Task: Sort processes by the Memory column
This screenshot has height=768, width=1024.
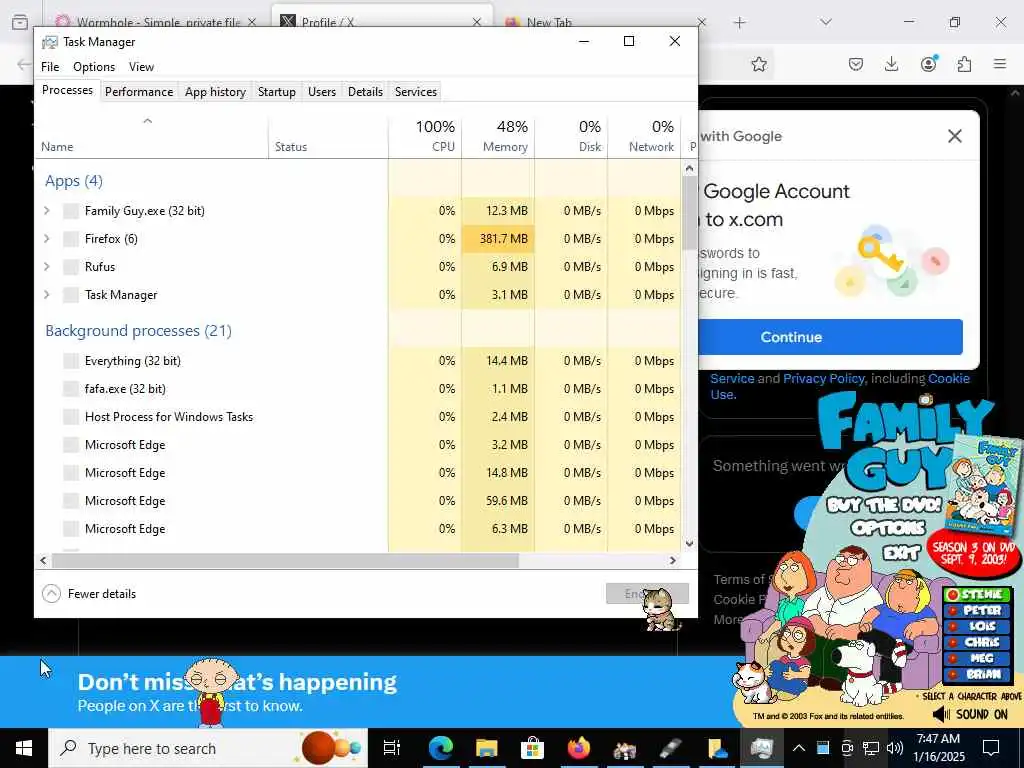Action: 498,136
